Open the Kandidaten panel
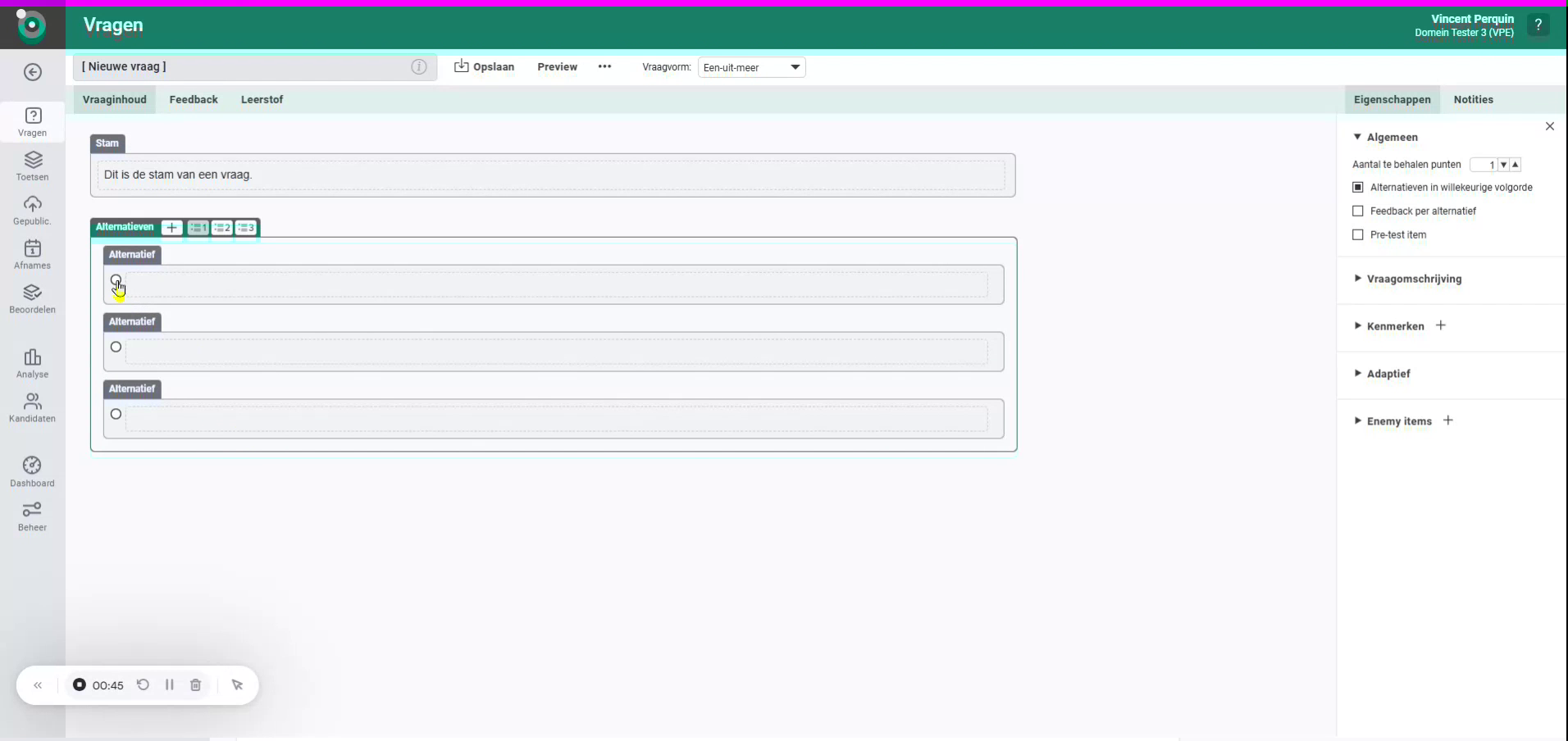 click(x=32, y=407)
